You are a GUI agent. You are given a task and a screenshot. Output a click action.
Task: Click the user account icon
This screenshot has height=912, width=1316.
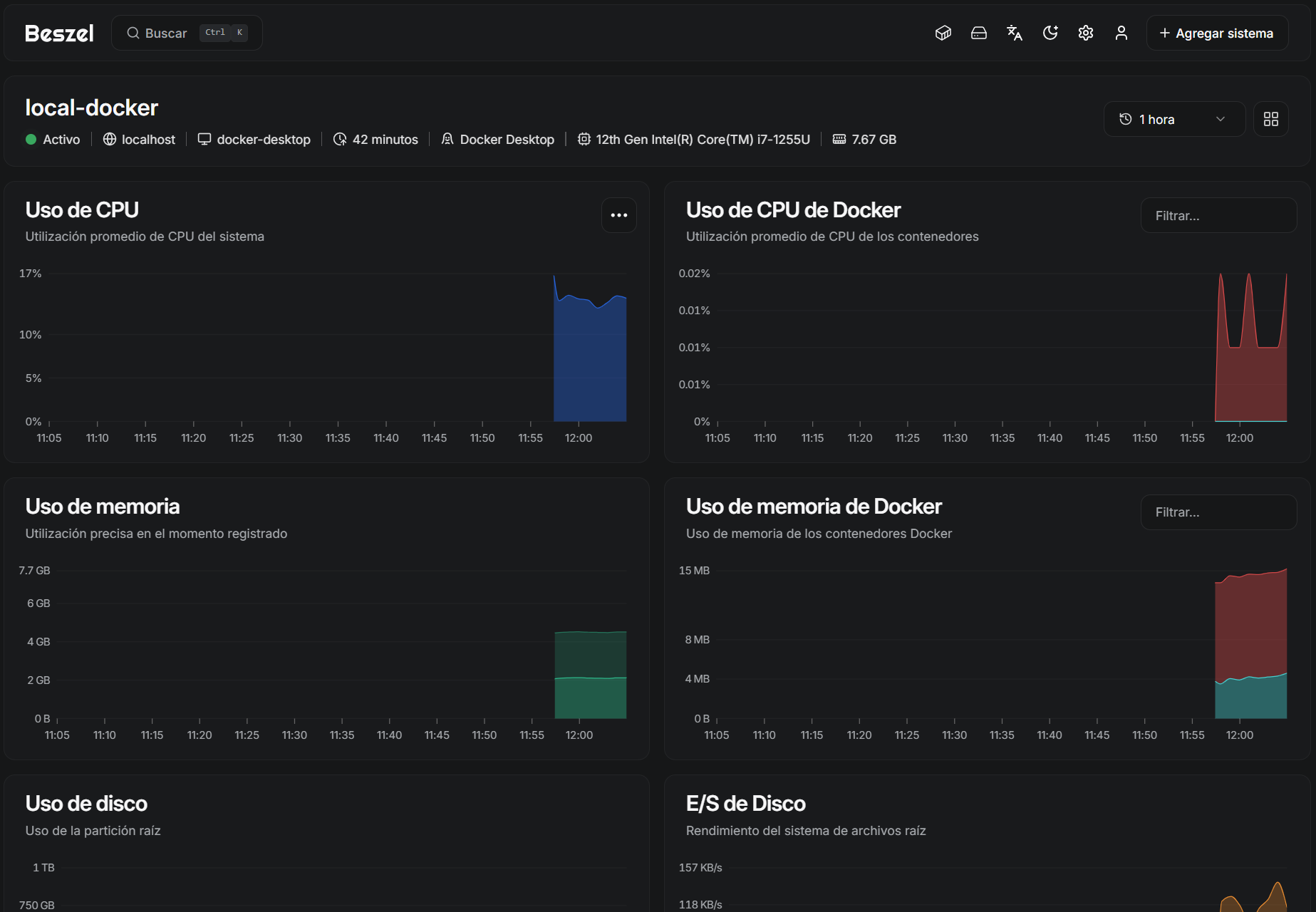1121,33
